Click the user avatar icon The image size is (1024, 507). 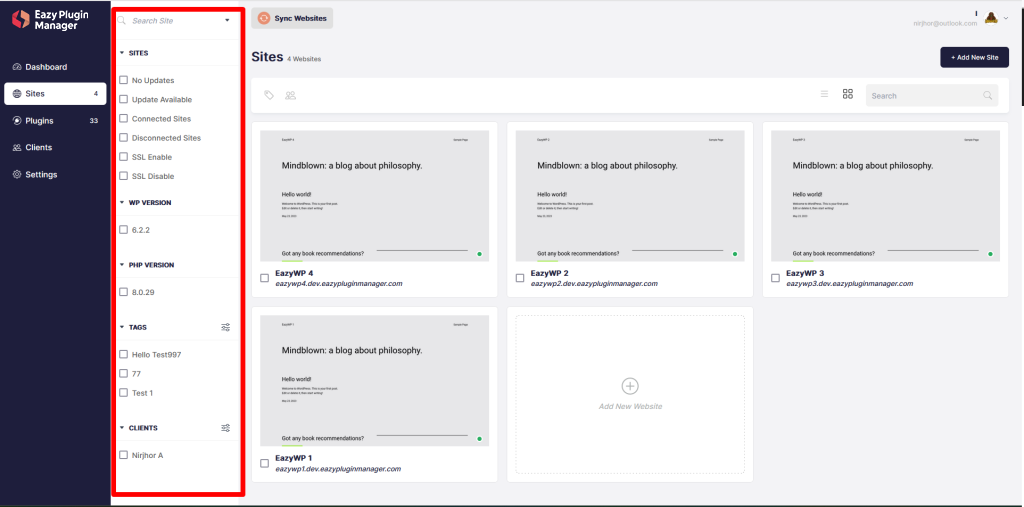(x=991, y=18)
